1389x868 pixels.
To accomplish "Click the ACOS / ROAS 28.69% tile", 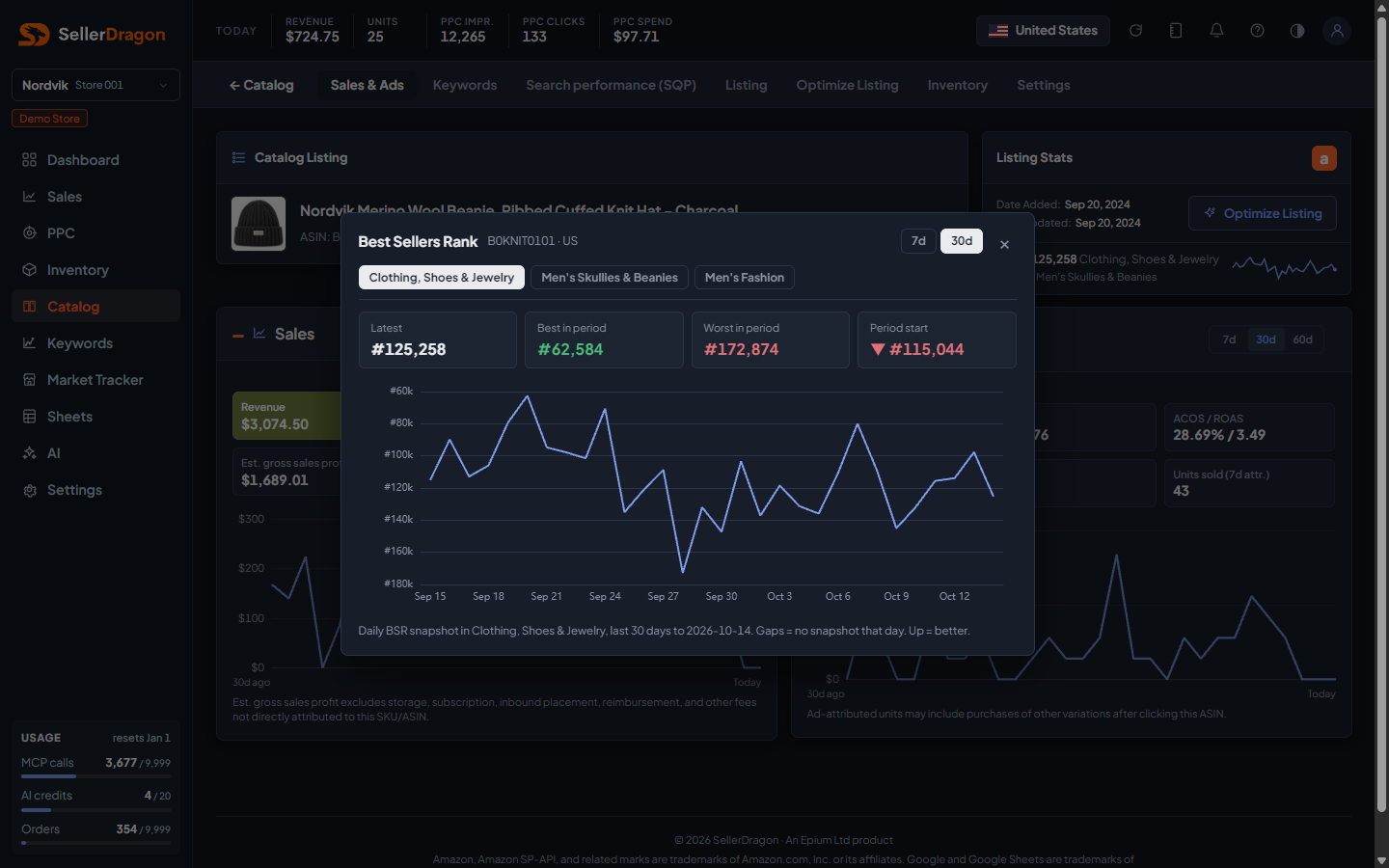I will point(1249,427).
